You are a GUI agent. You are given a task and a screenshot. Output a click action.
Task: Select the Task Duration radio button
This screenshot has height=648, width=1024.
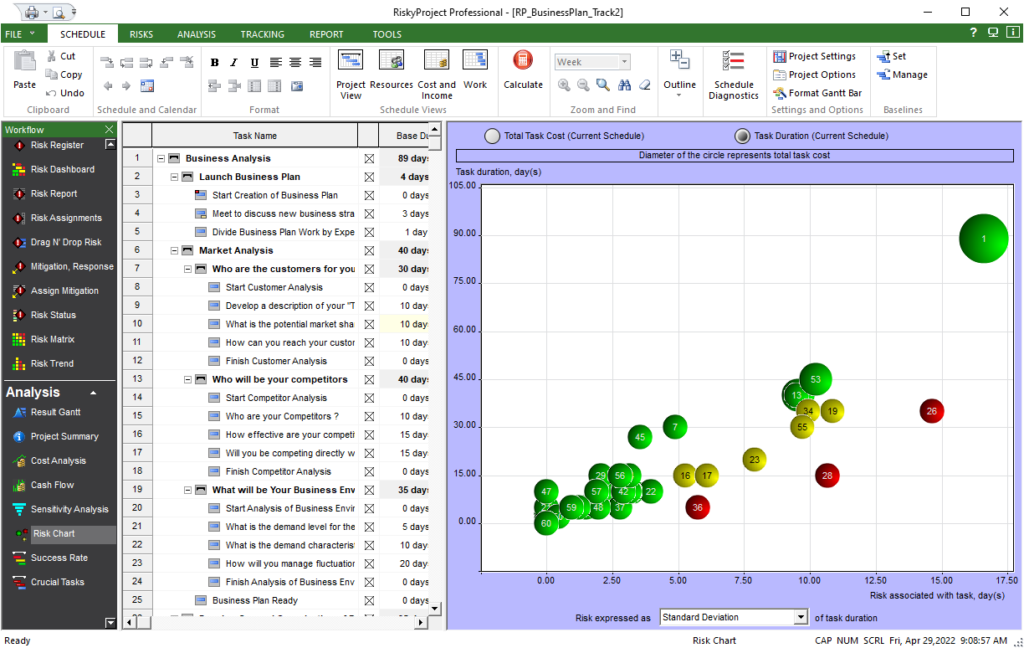pyautogui.click(x=742, y=135)
